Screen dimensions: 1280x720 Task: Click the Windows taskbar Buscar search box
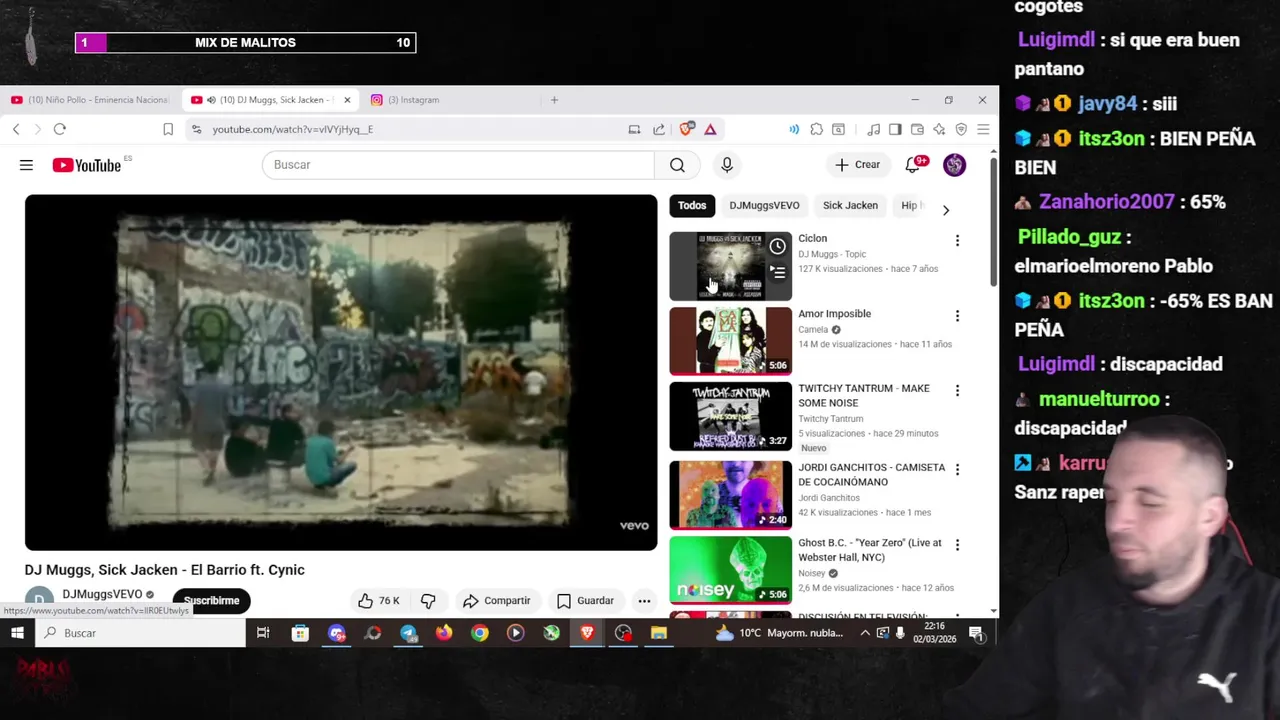coord(141,633)
